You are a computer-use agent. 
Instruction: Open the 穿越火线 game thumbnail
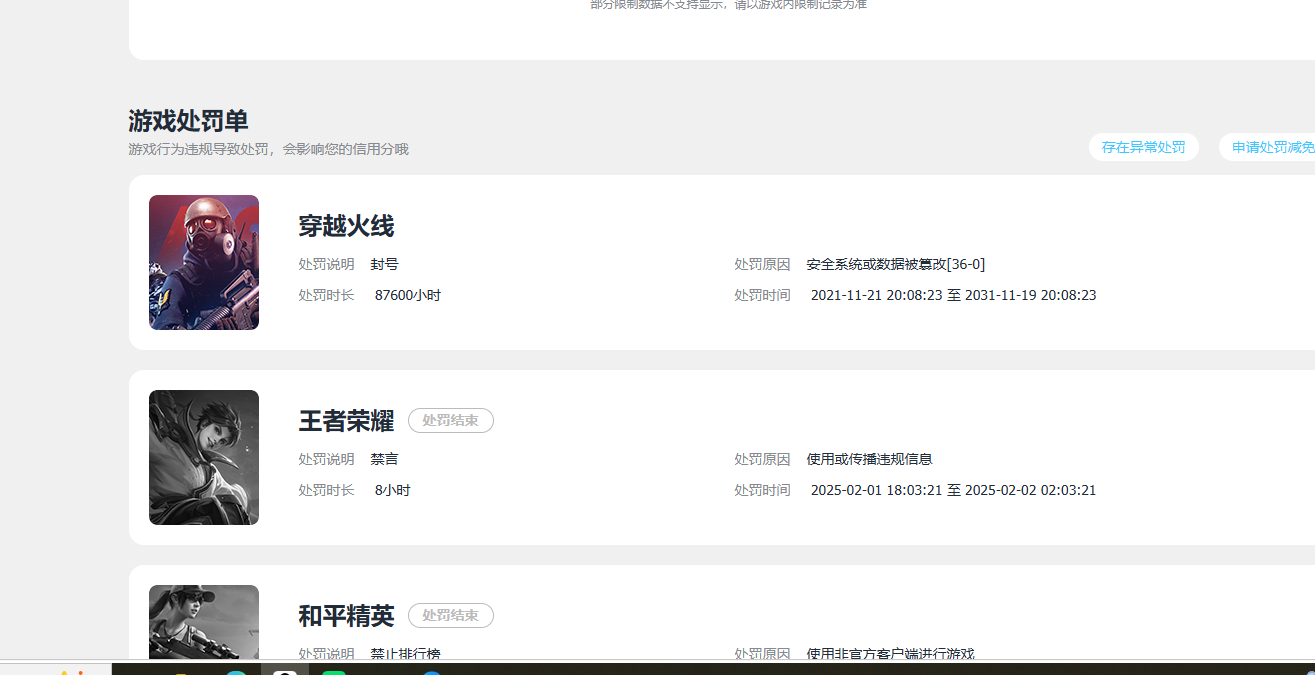coord(204,262)
